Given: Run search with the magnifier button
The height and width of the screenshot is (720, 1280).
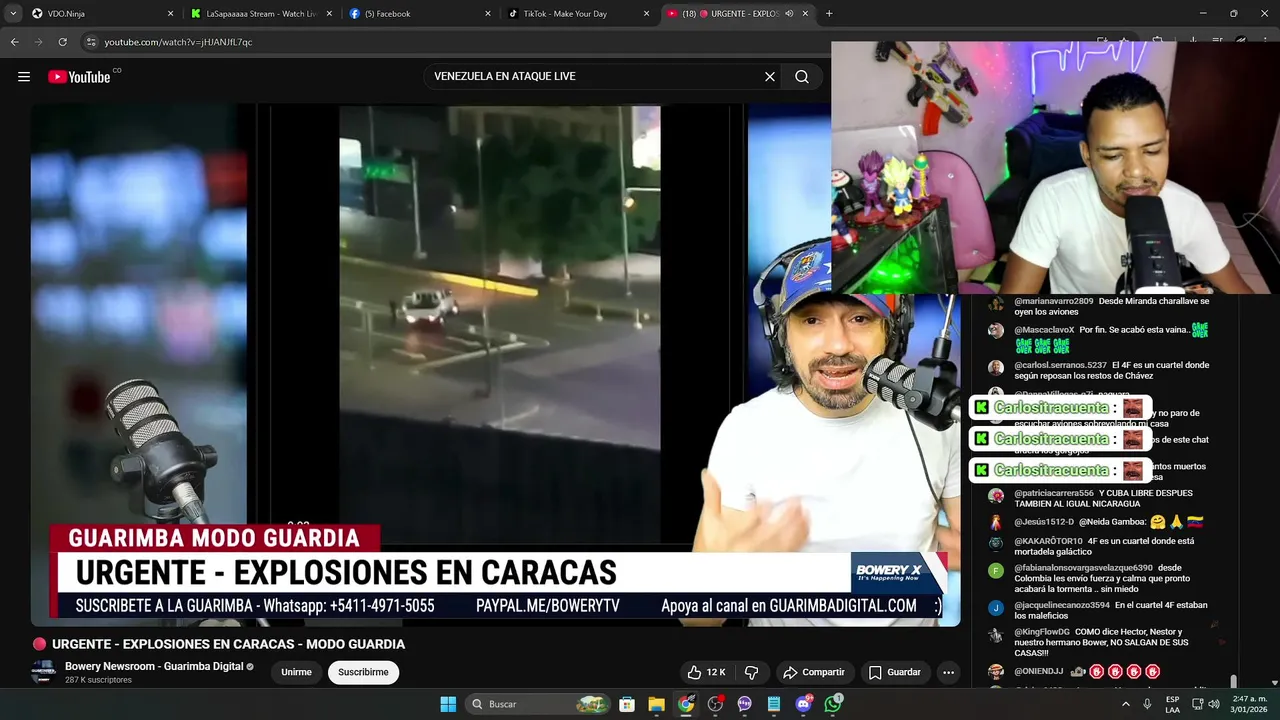Looking at the screenshot, I should tap(802, 77).
